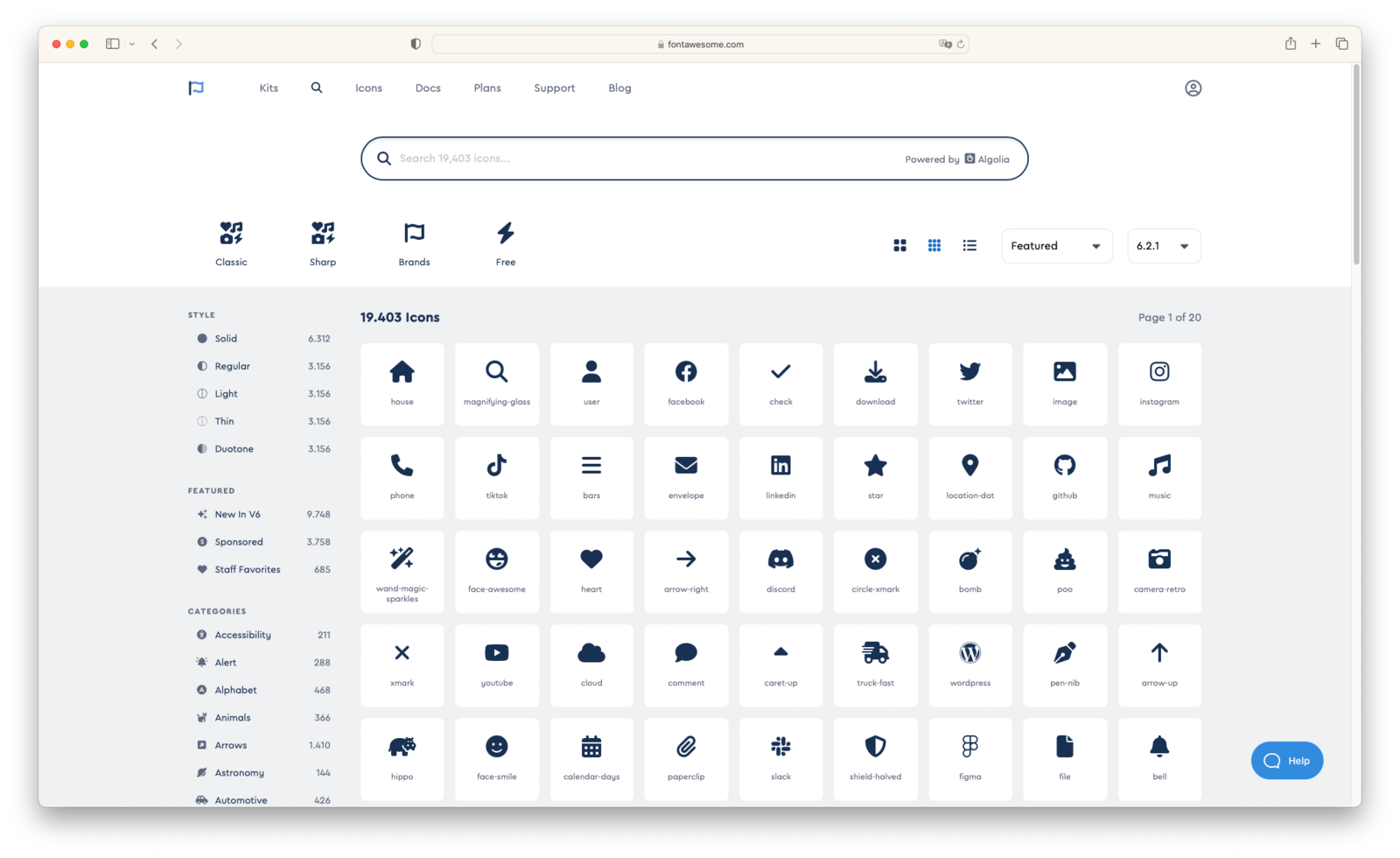Open the Featured sort dropdown
This screenshot has height=858, width=1400.
1056,246
